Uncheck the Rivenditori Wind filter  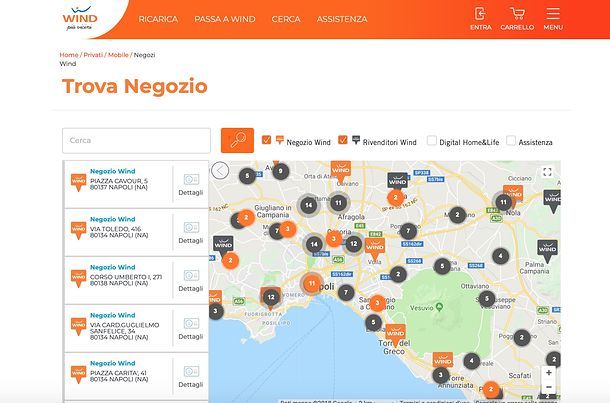343,140
